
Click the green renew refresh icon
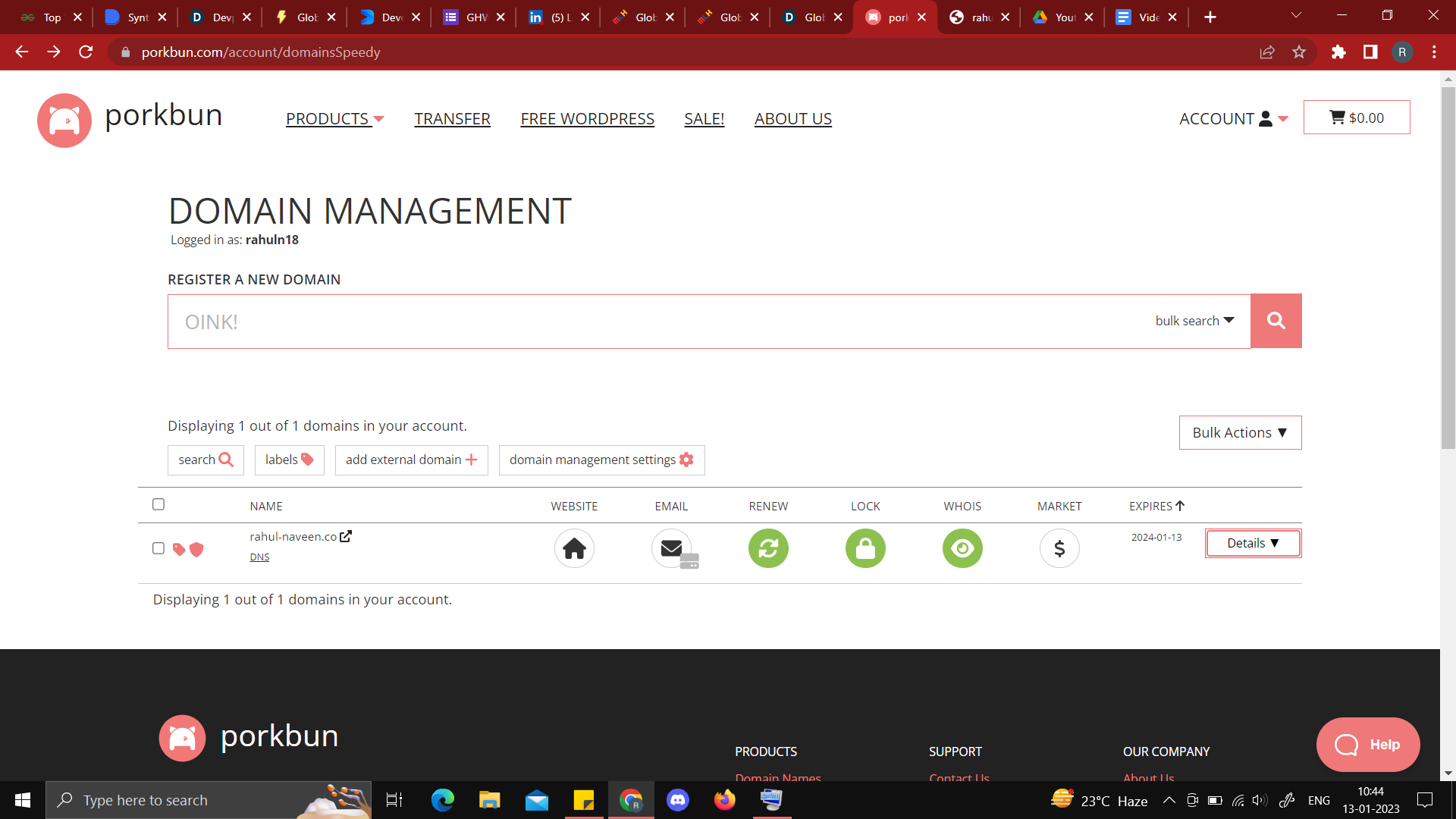point(768,548)
